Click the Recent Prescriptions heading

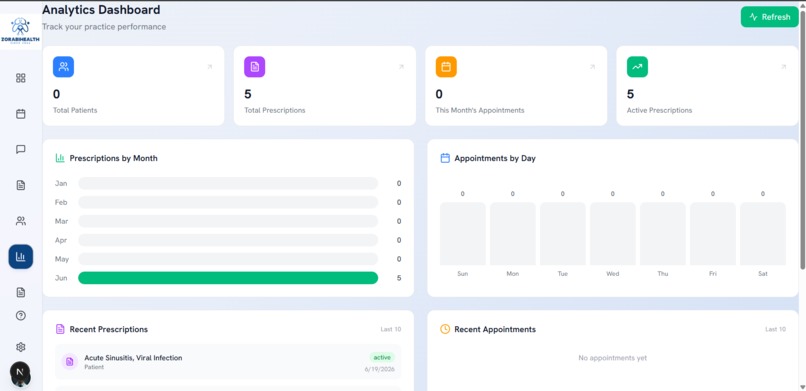pyautogui.click(x=109, y=329)
